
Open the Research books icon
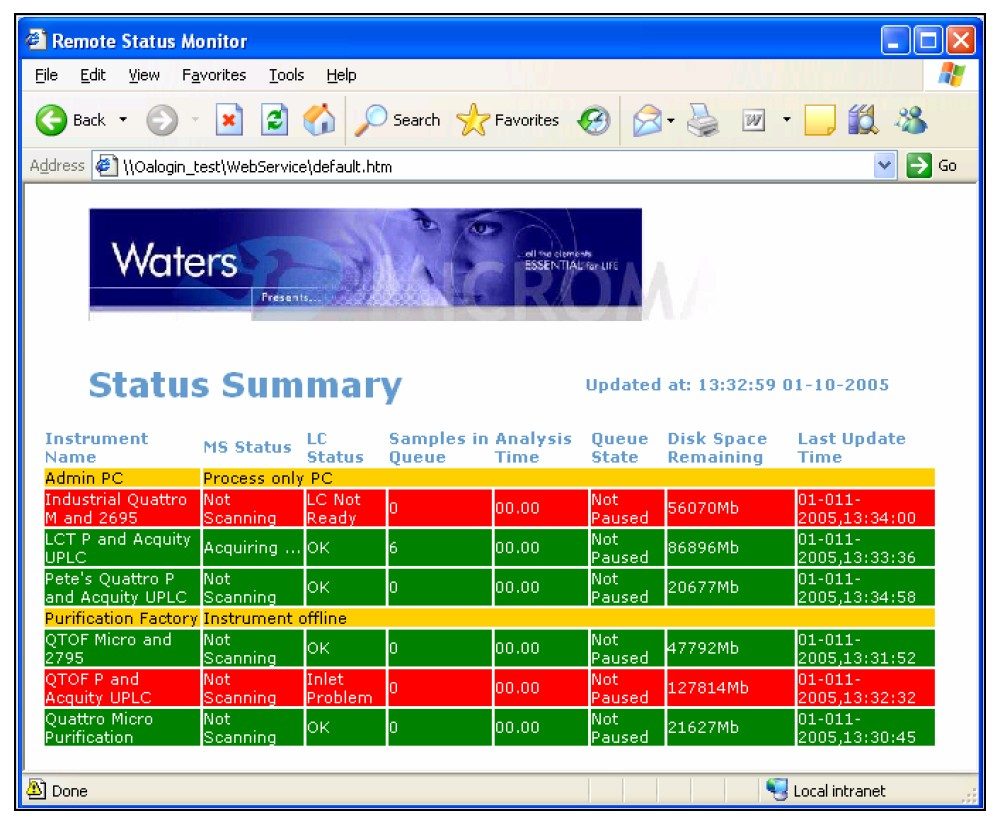[863, 120]
